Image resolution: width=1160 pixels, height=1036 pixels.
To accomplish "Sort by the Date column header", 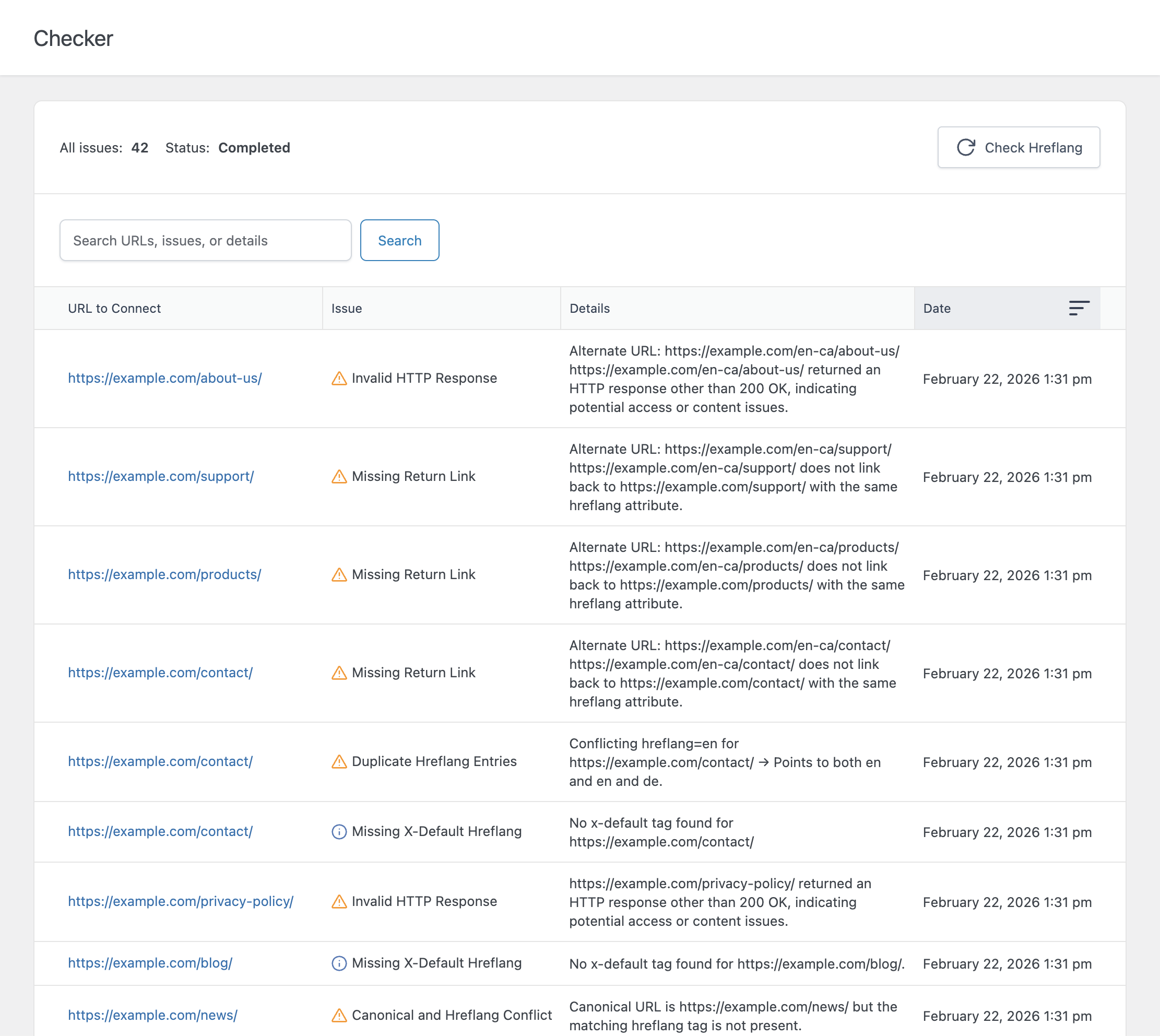I will (x=937, y=308).
